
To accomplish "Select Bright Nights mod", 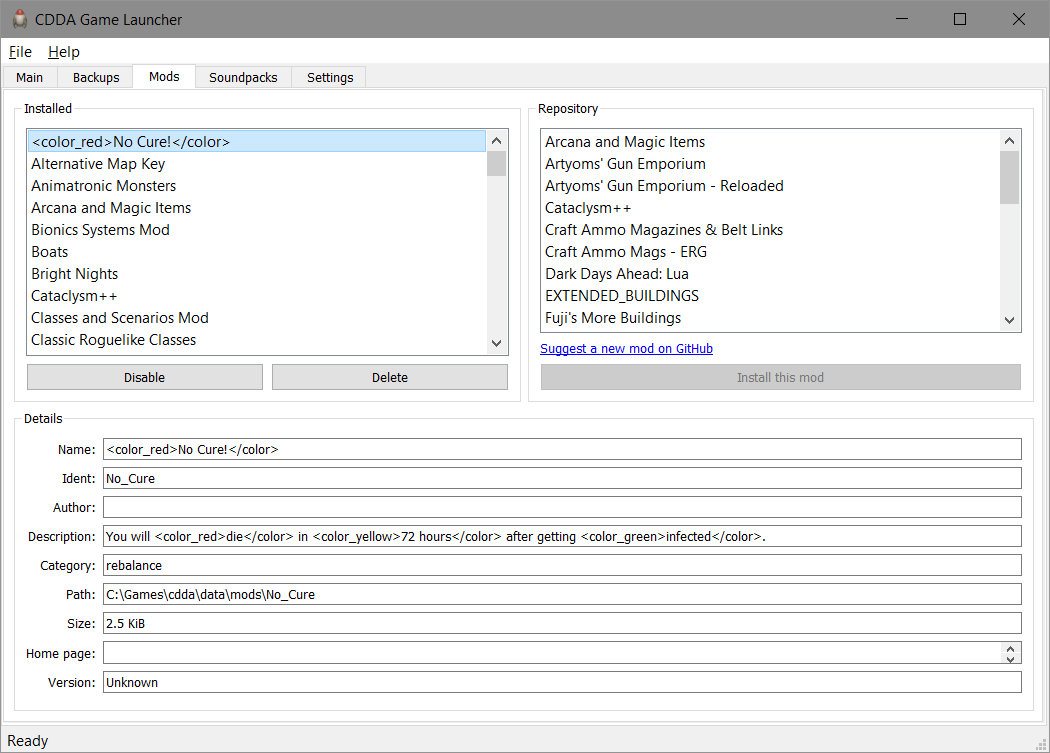I will [x=257, y=274].
